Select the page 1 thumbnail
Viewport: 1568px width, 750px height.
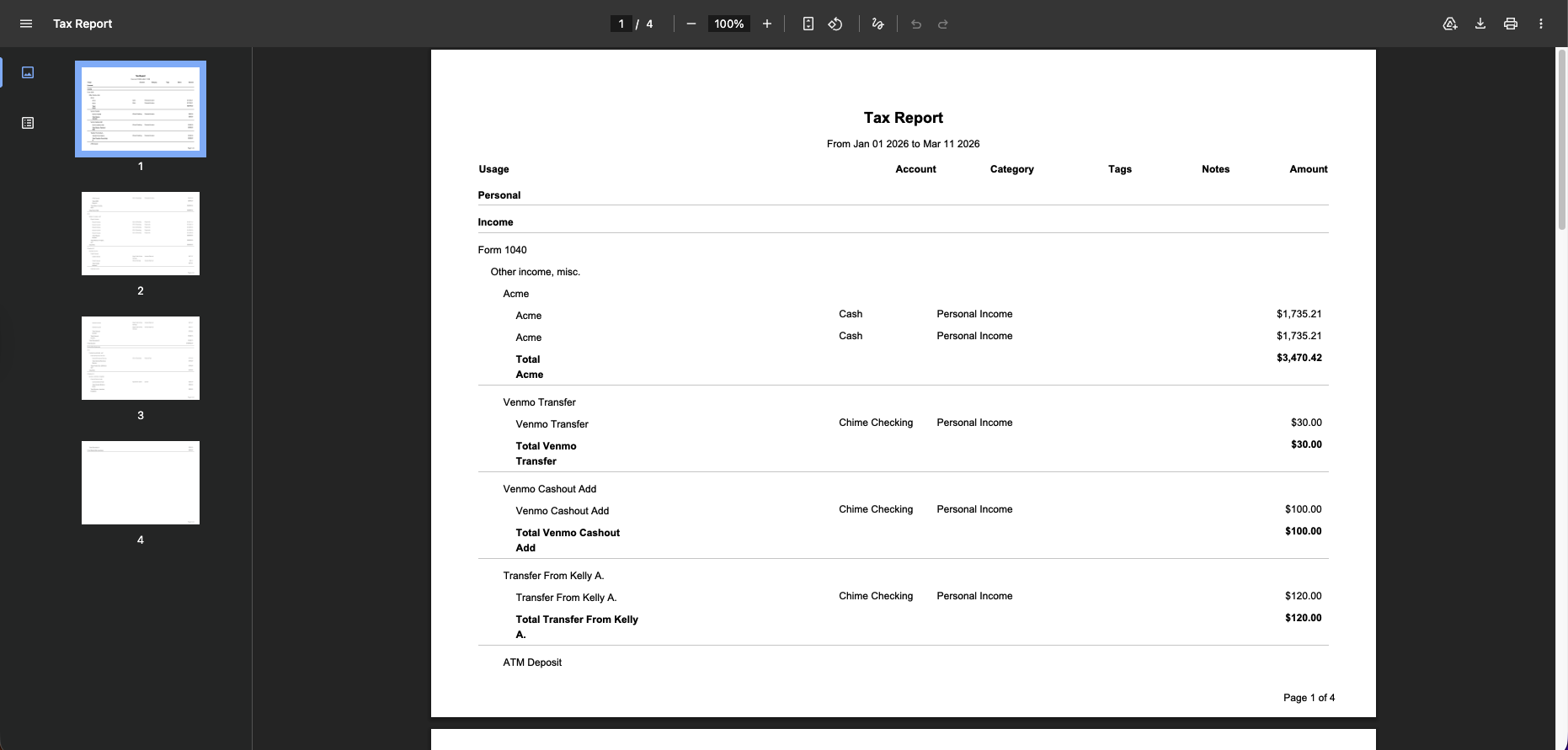tap(141, 109)
